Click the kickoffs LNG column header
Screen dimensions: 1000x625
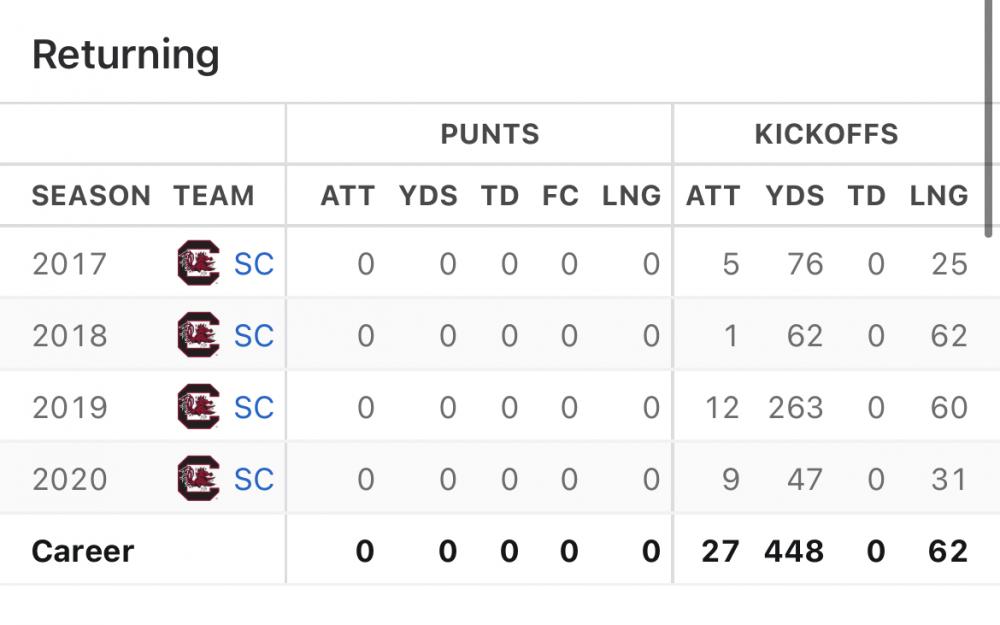pyautogui.click(x=939, y=196)
